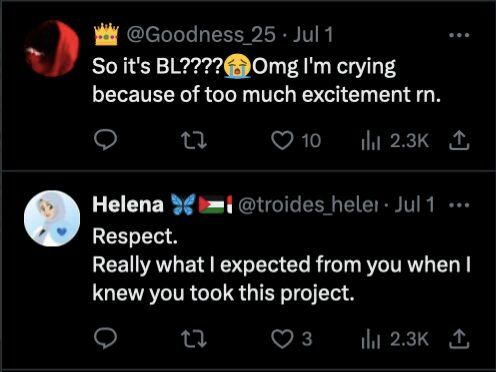Image resolution: width=496 pixels, height=372 pixels.
Task: Reply to the Goodness_25 tweet
Action: pyautogui.click(x=105, y=140)
